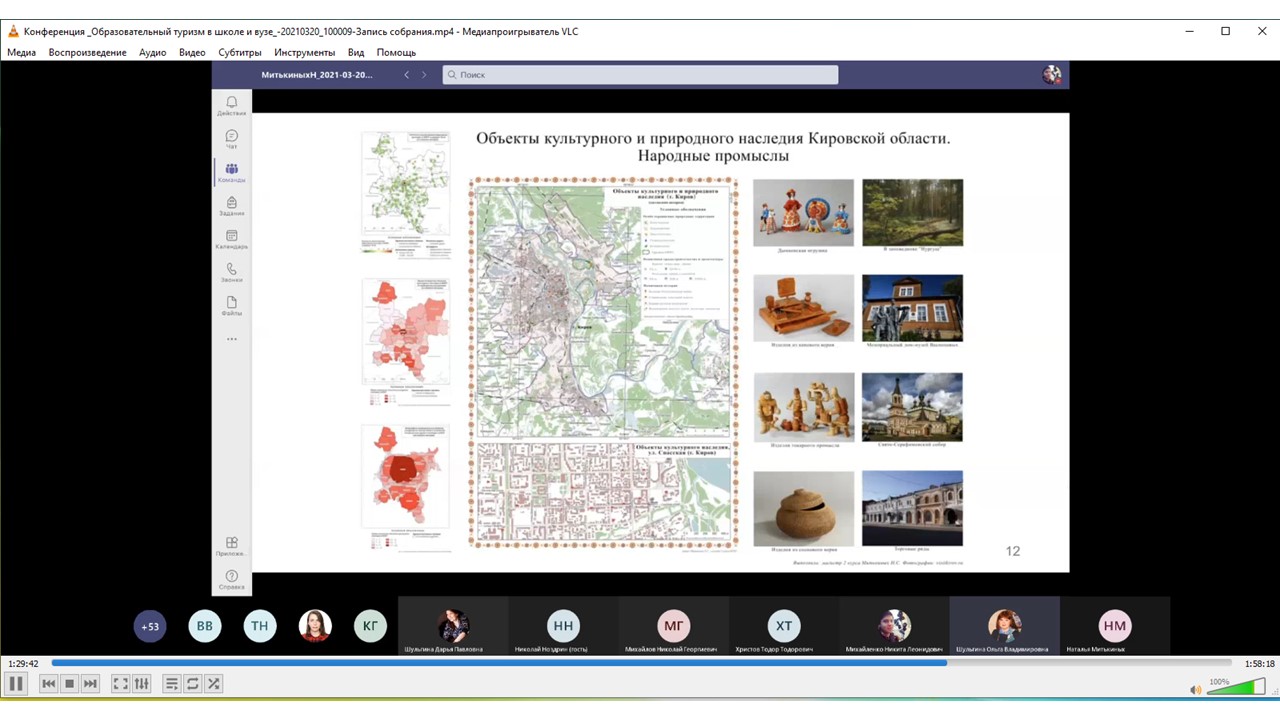This screenshot has height=720, width=1280.
Task: Stop playback with the stop button
Action: coord(69,684)
